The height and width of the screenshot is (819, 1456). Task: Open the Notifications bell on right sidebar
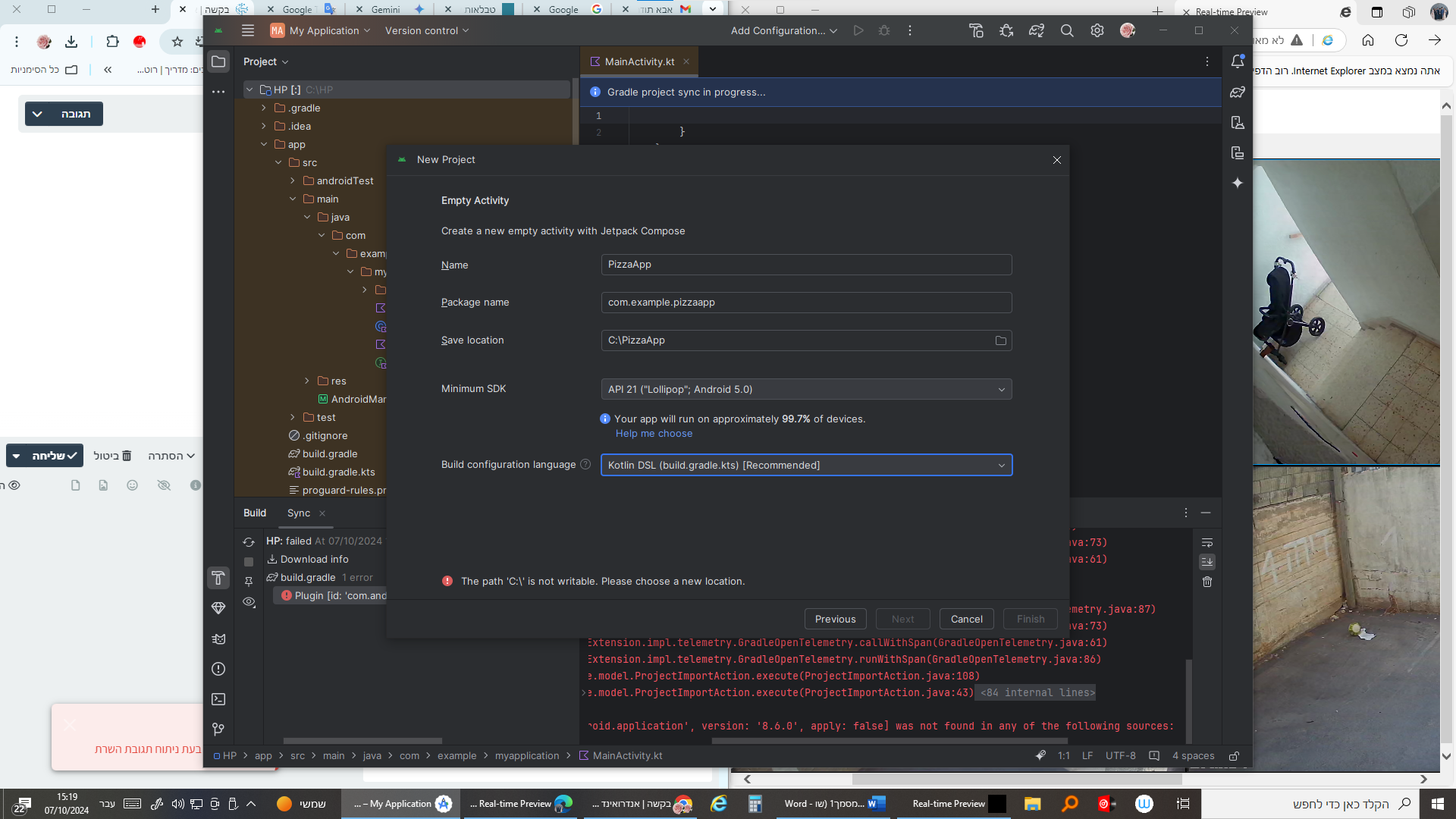[1238, 61]
